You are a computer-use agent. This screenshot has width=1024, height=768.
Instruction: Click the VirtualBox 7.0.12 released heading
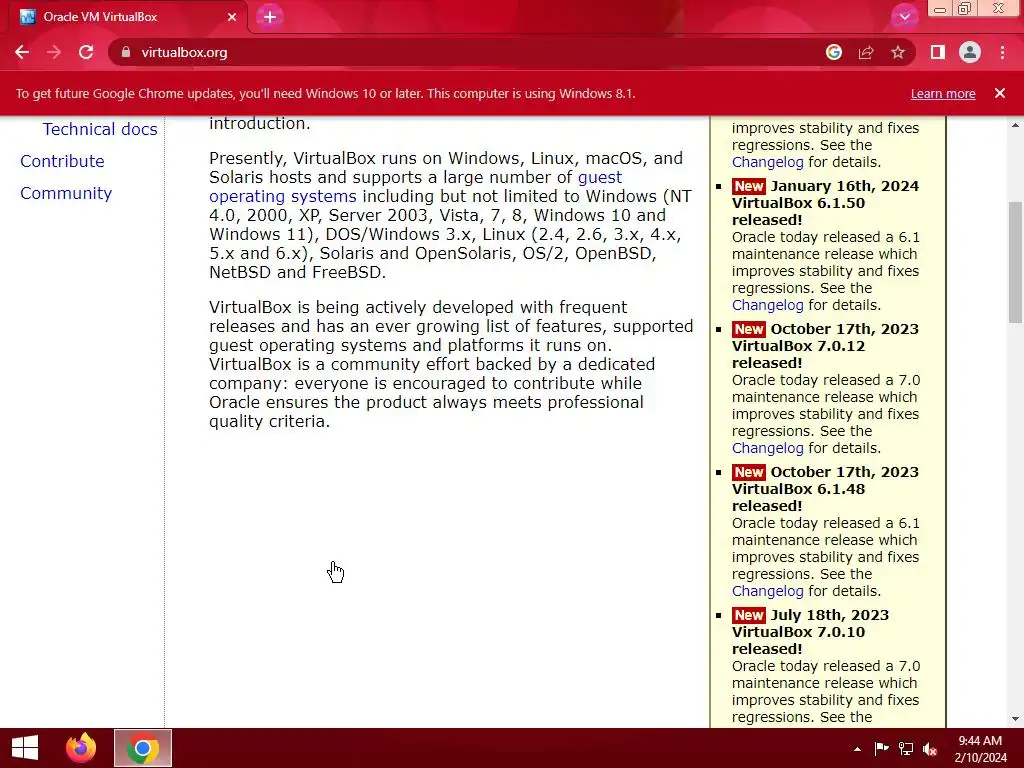pyautogui.click(x=798, y=355)
